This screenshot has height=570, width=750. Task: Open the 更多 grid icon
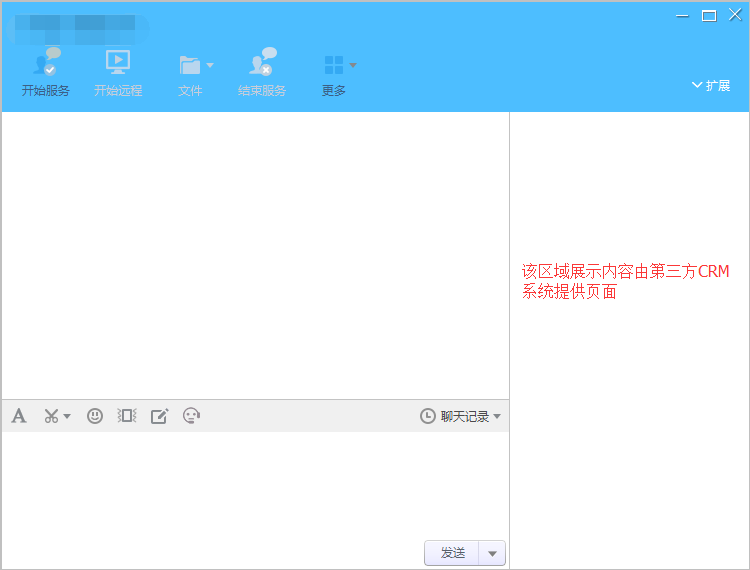tap(333, 65)
